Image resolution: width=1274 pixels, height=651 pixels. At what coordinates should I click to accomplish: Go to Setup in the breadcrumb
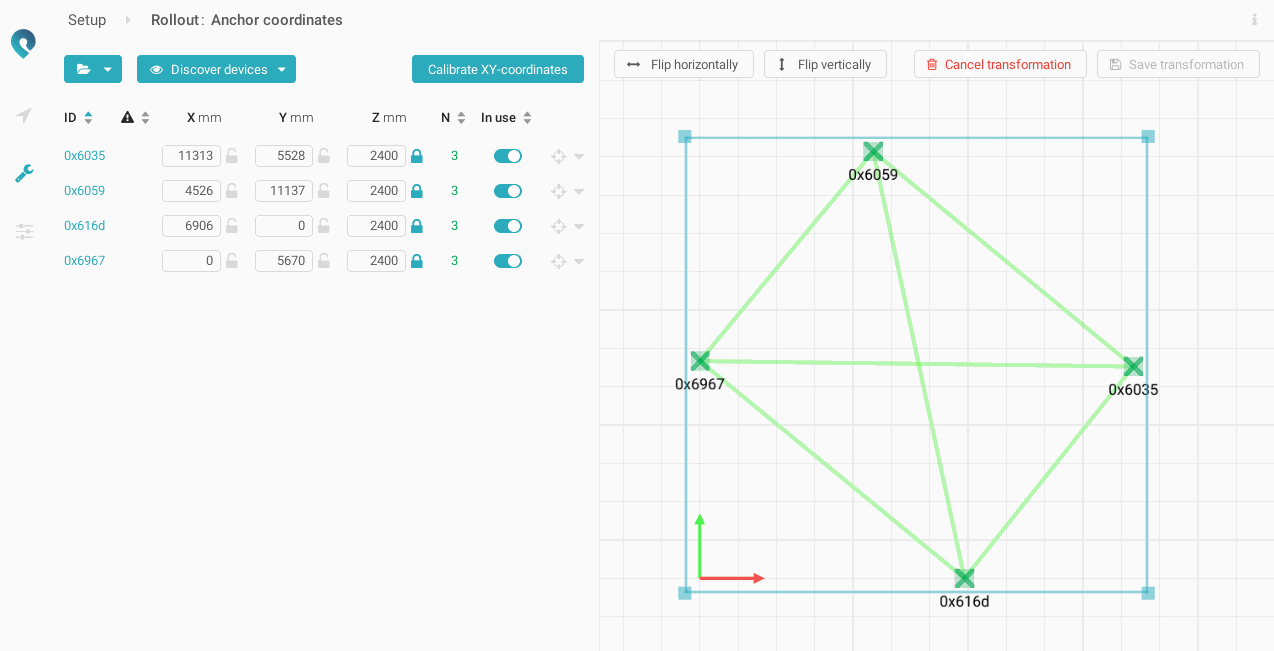click(87, 20)
